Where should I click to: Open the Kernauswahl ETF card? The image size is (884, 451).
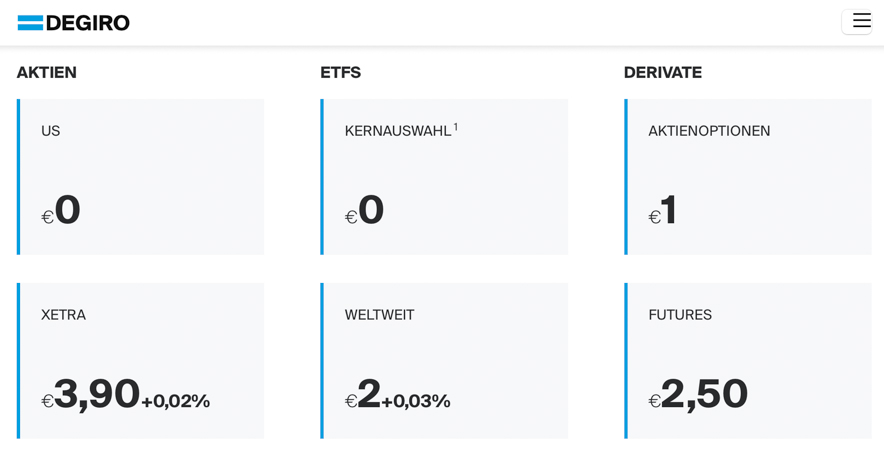pyautogui.click(x=444, y=177)
